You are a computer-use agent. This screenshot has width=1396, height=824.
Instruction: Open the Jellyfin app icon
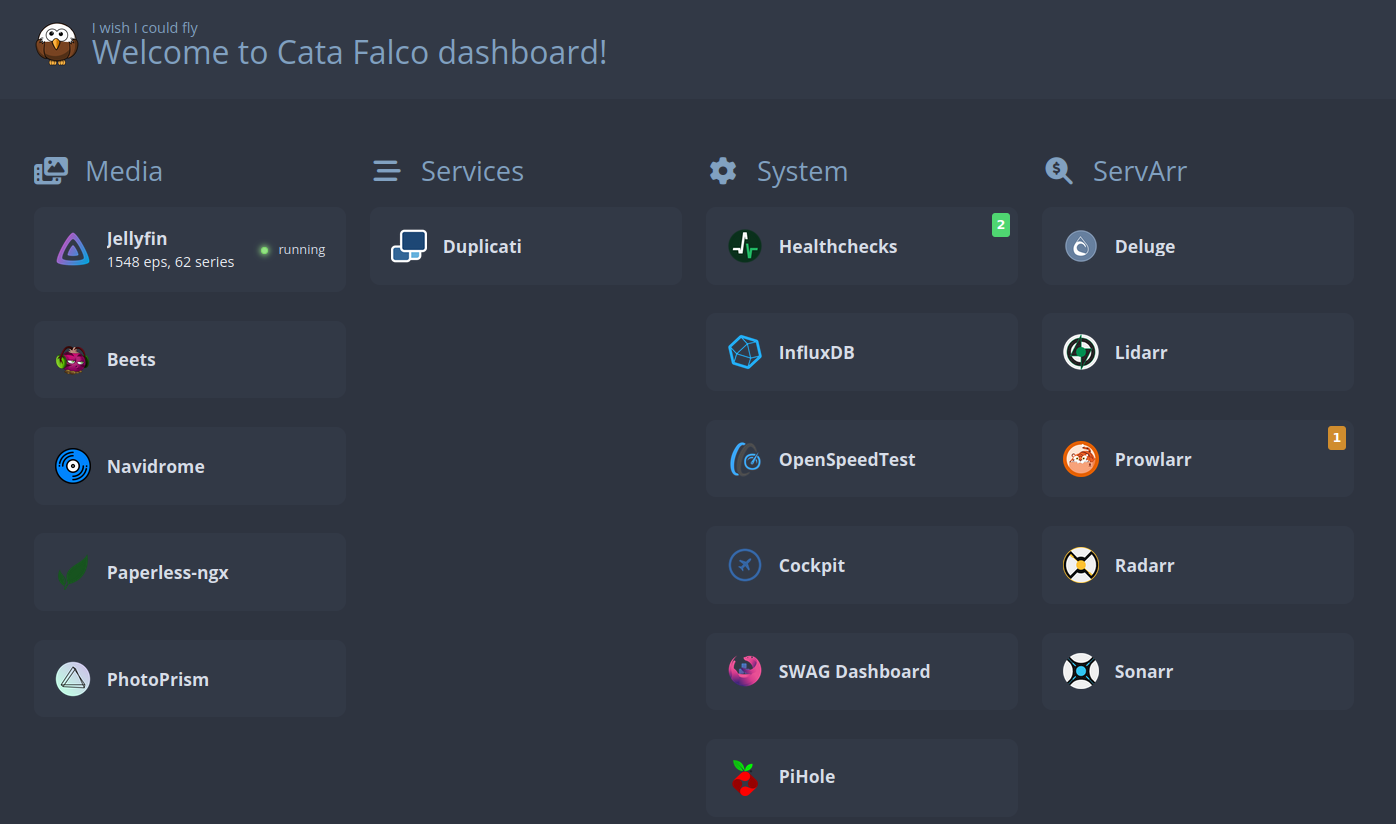73,249
